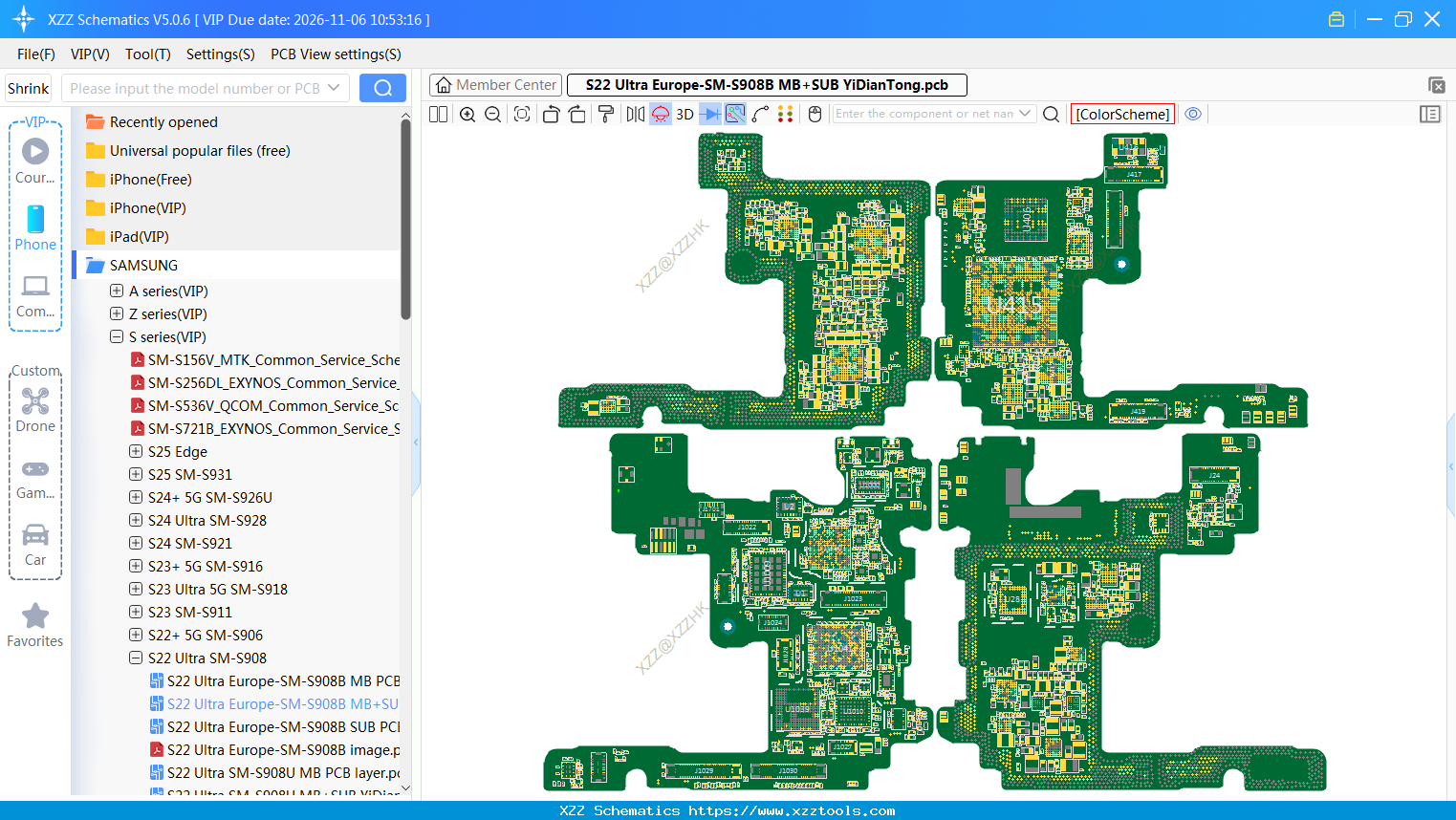Switch to 3D board view
Screen dimensions: 1456x820
(x=685, y=115)
